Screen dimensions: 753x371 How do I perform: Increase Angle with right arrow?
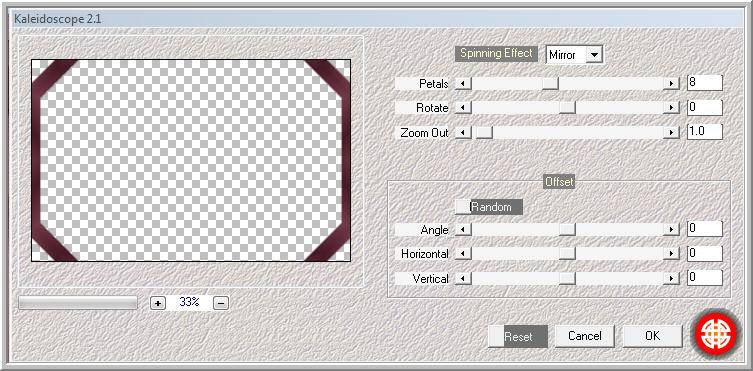[671, 230]
